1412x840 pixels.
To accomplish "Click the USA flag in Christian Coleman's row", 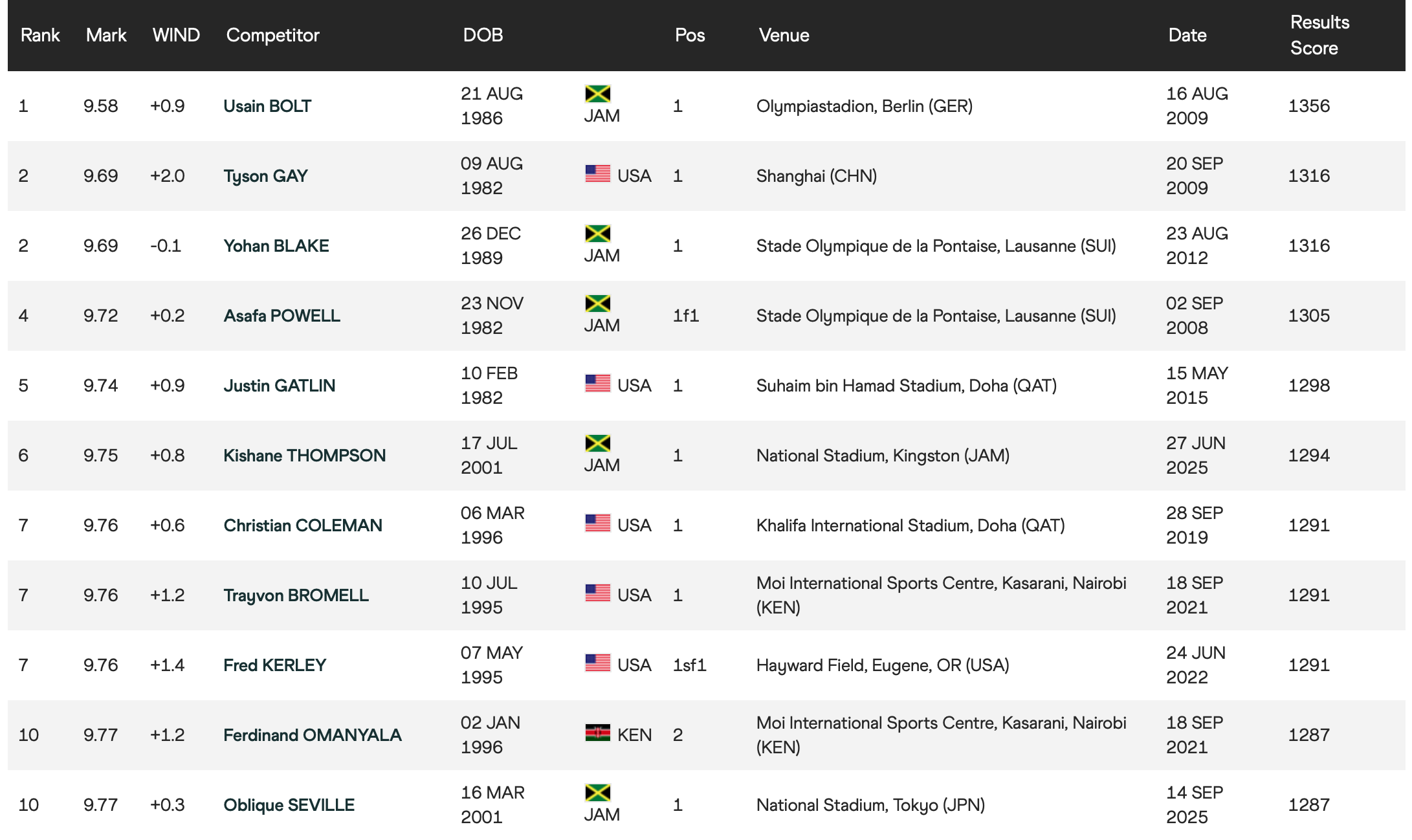I will click(x=597, y=524).
